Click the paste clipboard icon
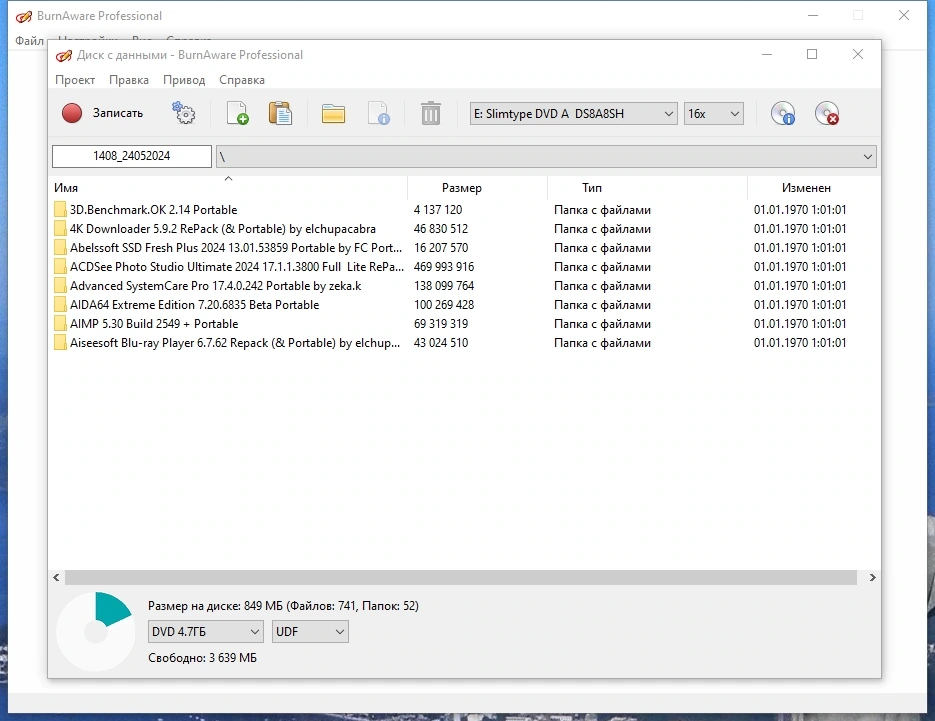Viewport: 935px width, 721px height. pos(280,113)
